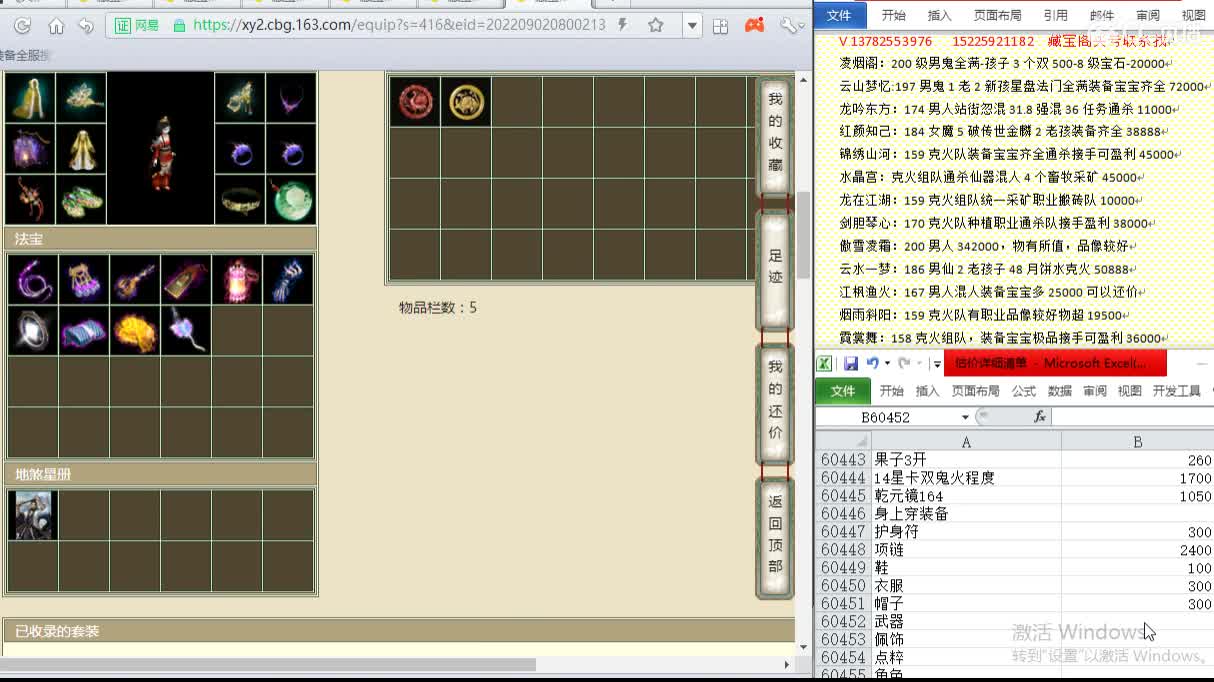1214x682 pixels.
Task: Select Excel row header 60452
Action: point(843,622)
